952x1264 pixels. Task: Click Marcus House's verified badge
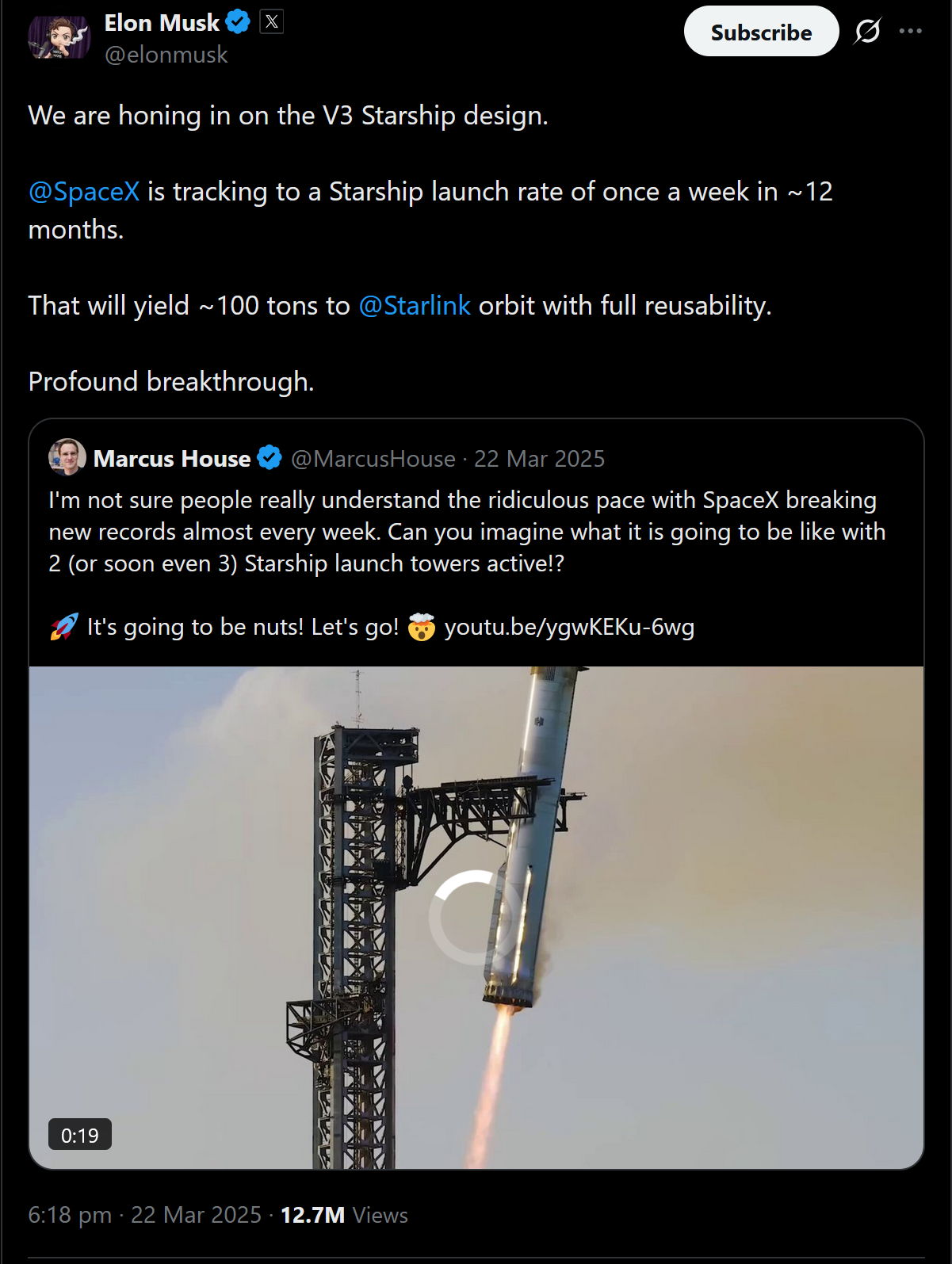(x=270, y=458)
